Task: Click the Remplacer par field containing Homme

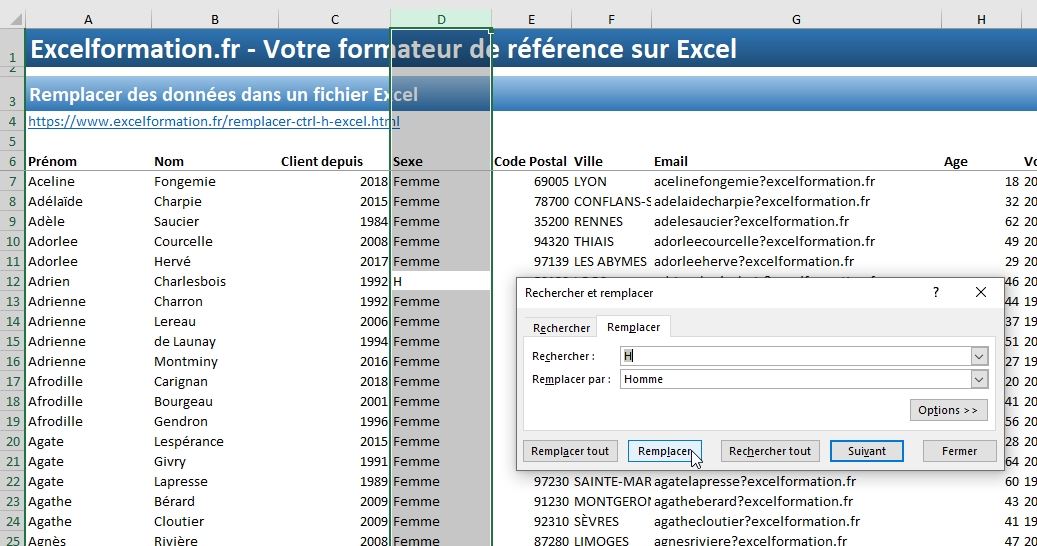Action: click(x=795, y=379)
